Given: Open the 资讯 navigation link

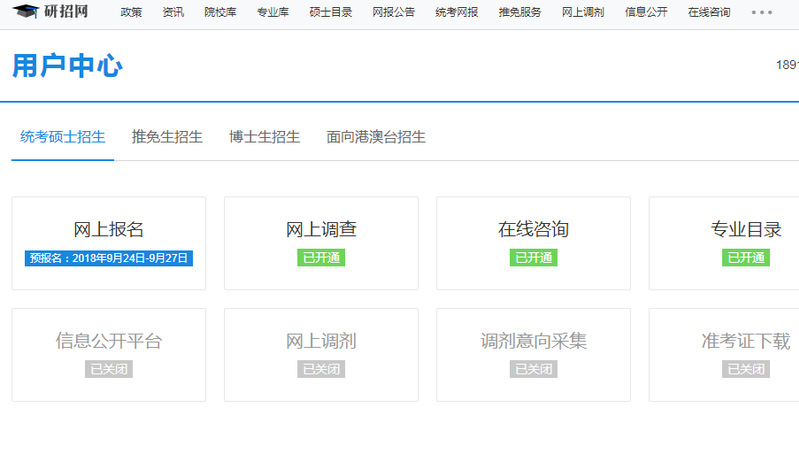Looking at the screenshot, I should tap(173, 12).
